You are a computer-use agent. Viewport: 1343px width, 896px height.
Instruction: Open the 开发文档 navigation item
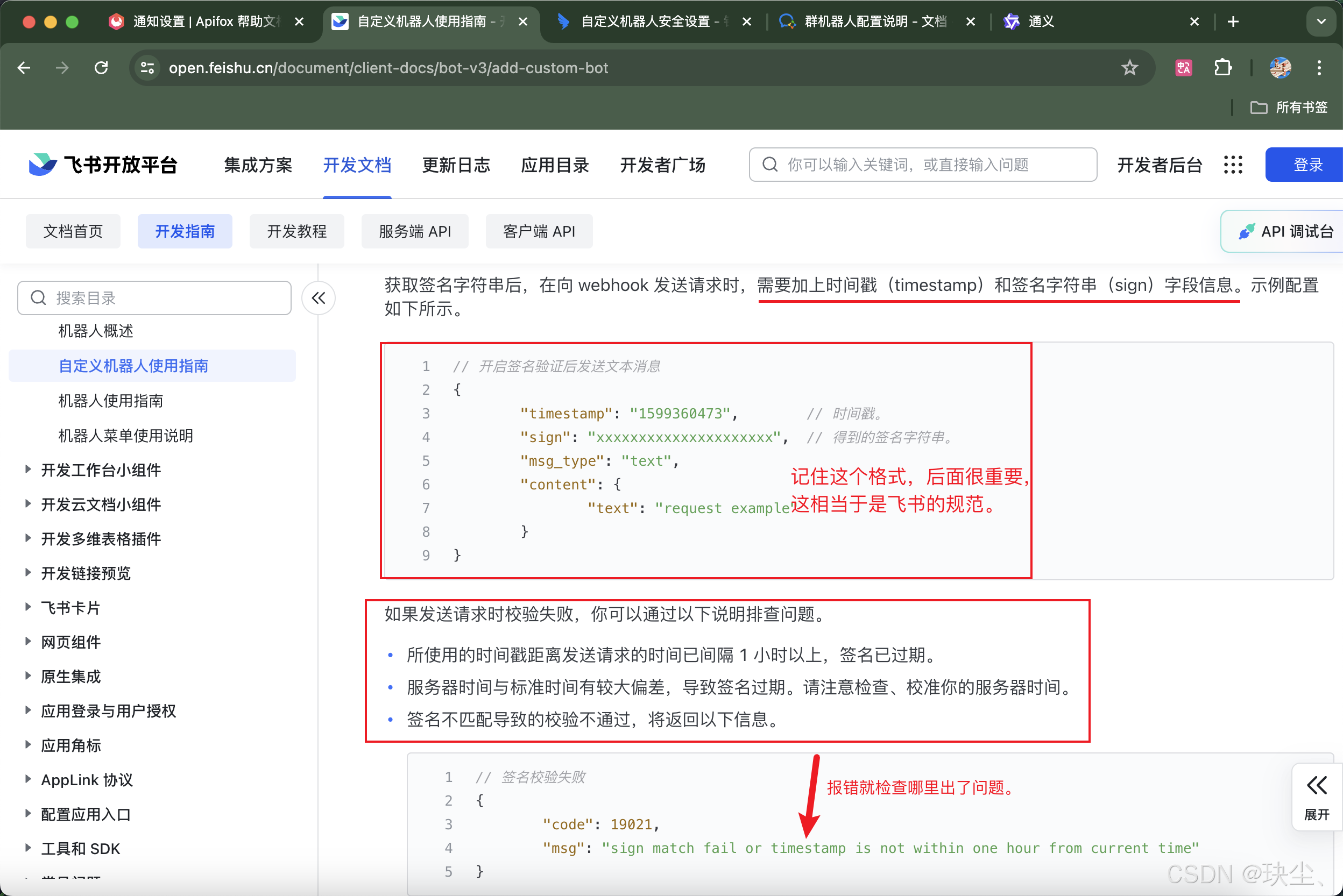(x=357, y=165)
